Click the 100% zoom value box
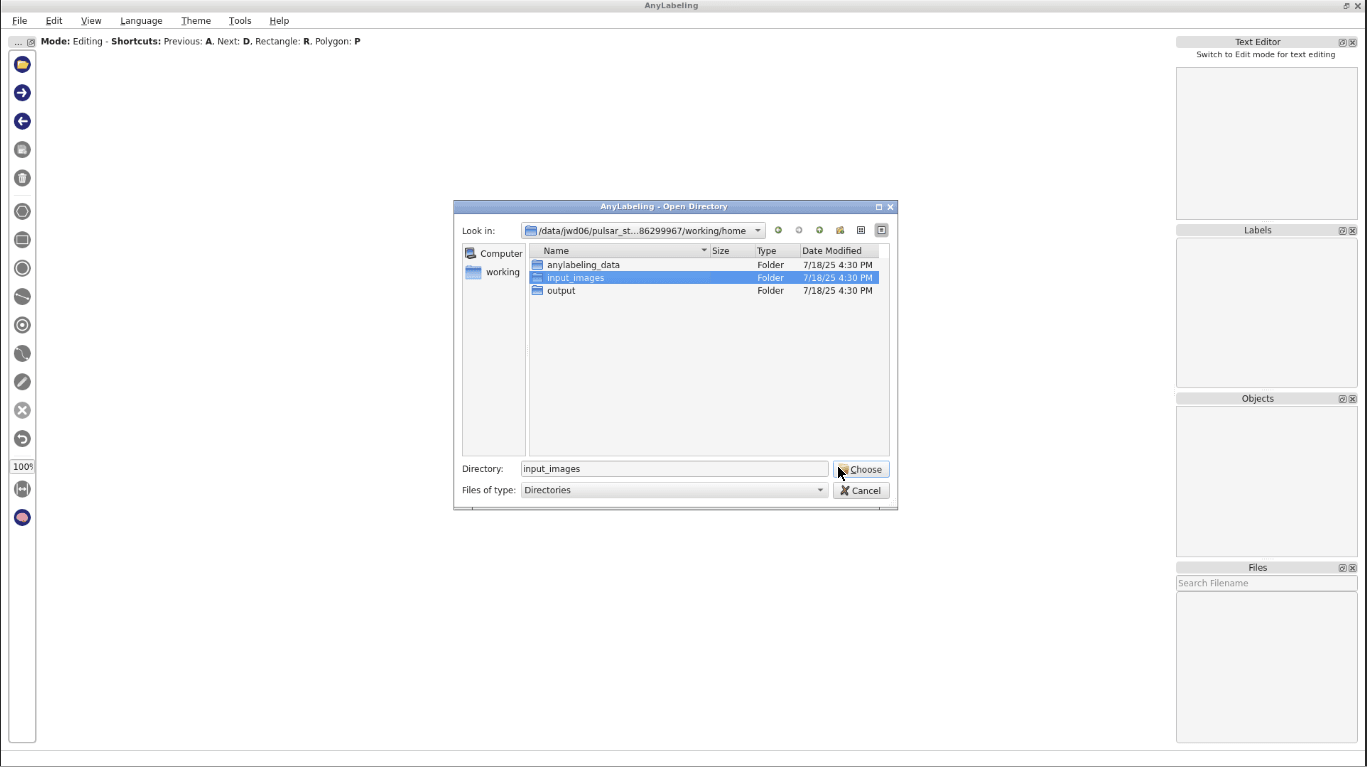The image size is (1367, 767). click(22, 467)
